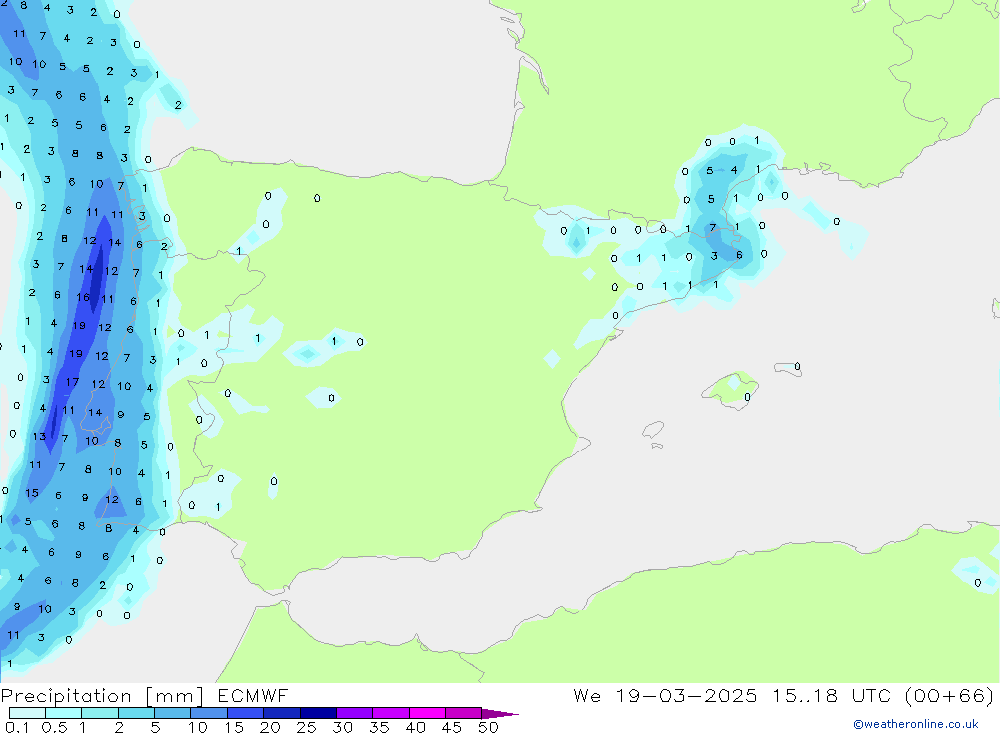1000x733 pixels.
Task: Click the '30' legend scale label
Action: [x=342, y=727]
